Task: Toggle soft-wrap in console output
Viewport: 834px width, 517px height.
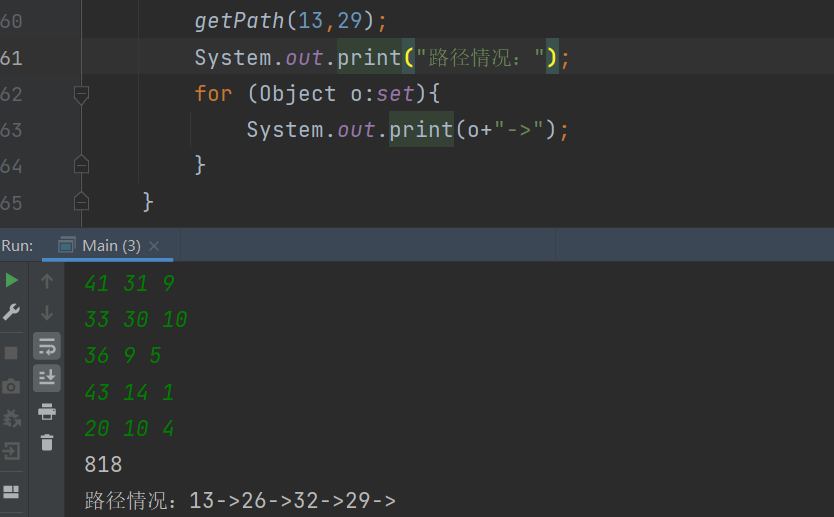Action: [47, 347]
